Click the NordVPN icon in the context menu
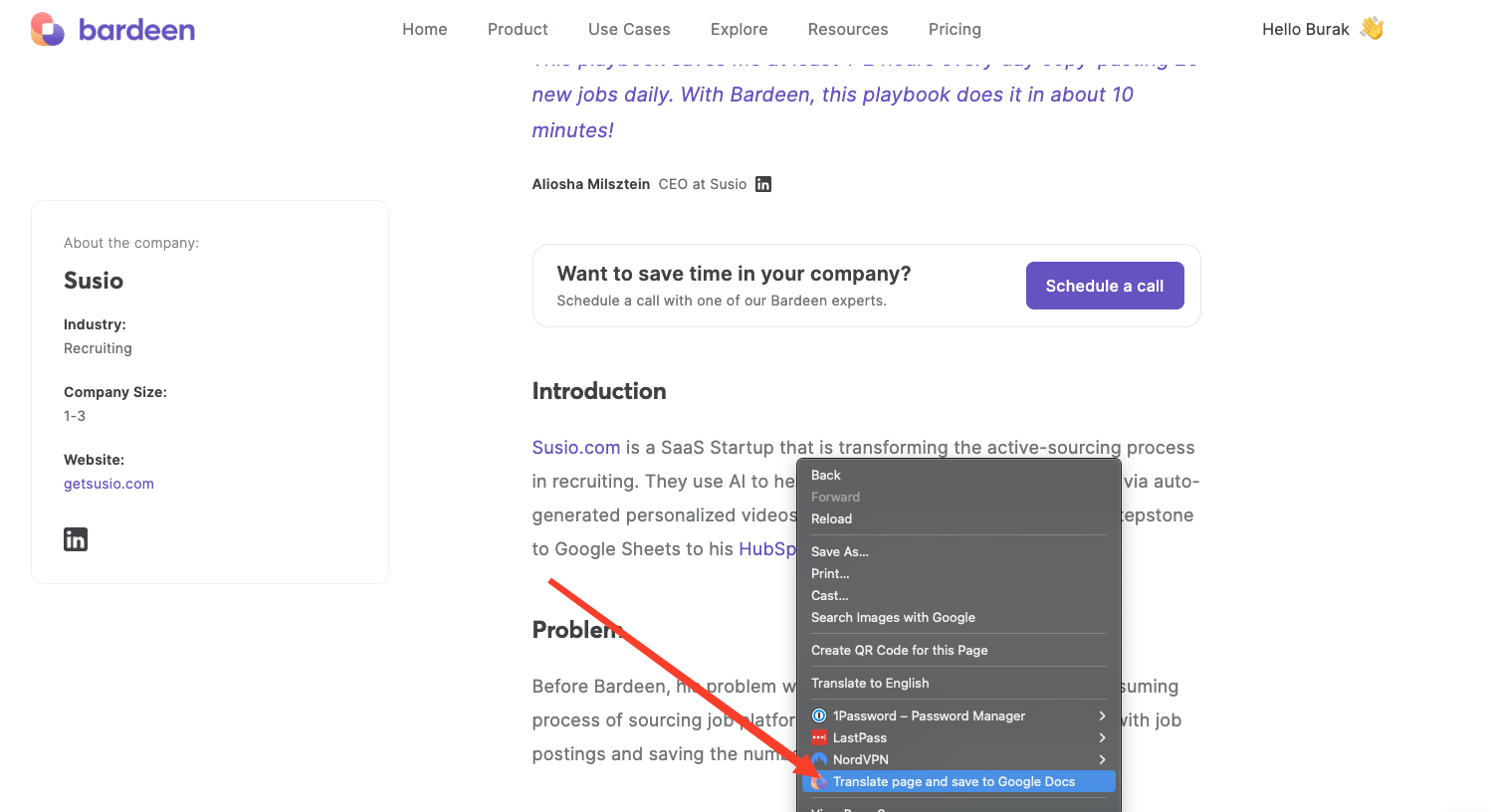This screenshot has height=812, width=1491. coord(819,759)
